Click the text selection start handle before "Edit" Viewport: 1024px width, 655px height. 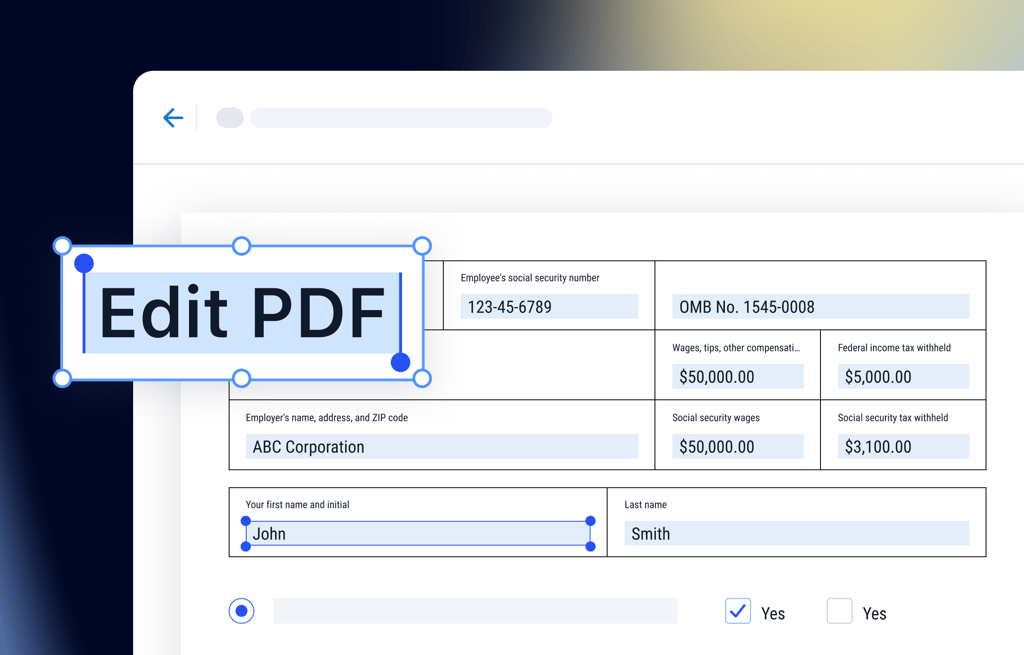tap(84, 264)
